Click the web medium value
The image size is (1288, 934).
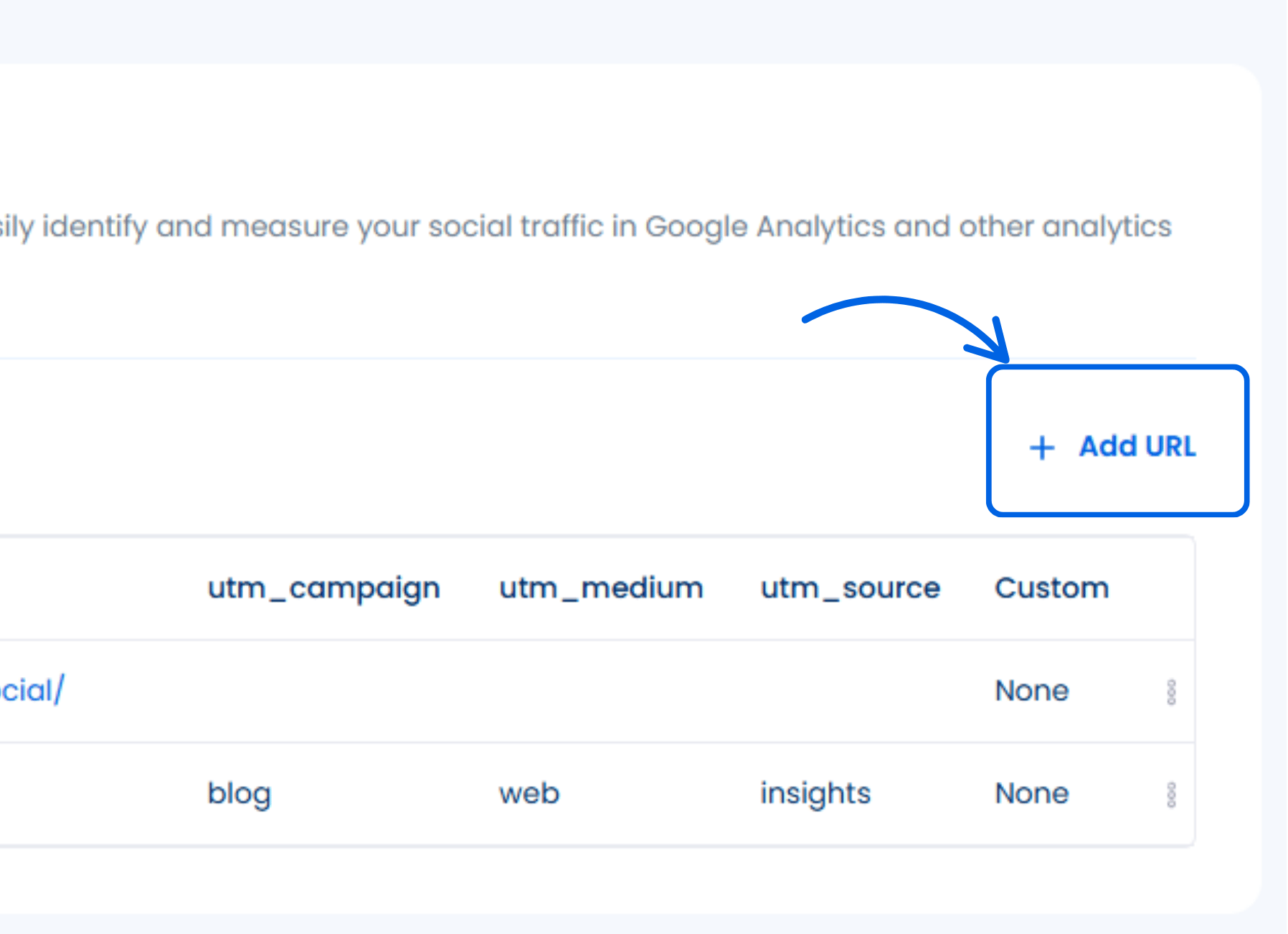529,794
